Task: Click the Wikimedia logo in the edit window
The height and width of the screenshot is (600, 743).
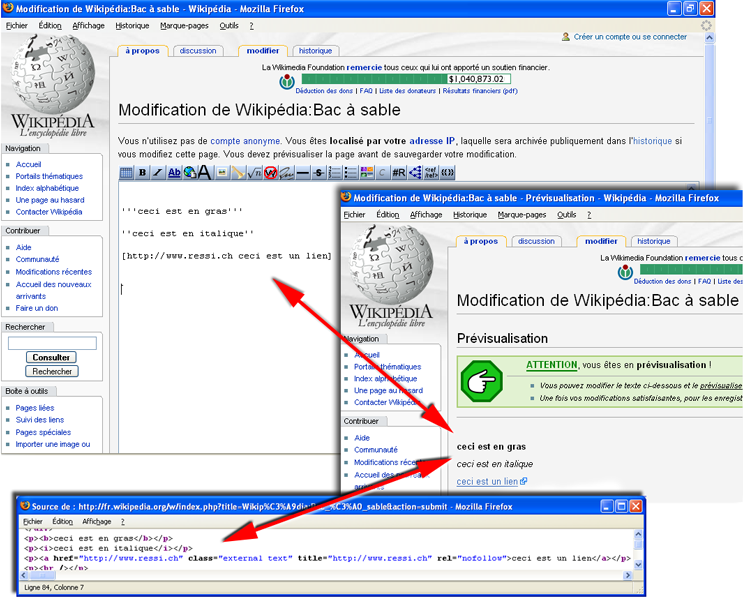Action: (x=287, y=82)
